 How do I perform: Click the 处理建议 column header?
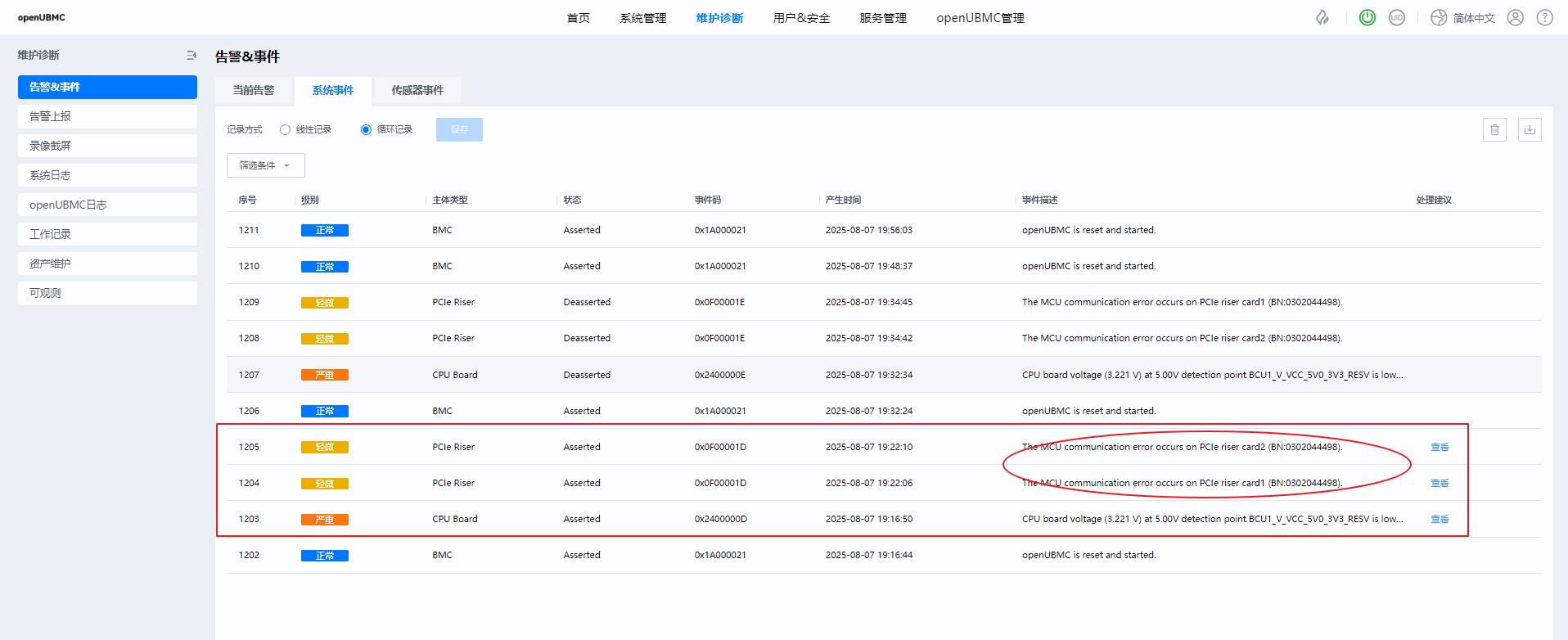click(1434, 200)
